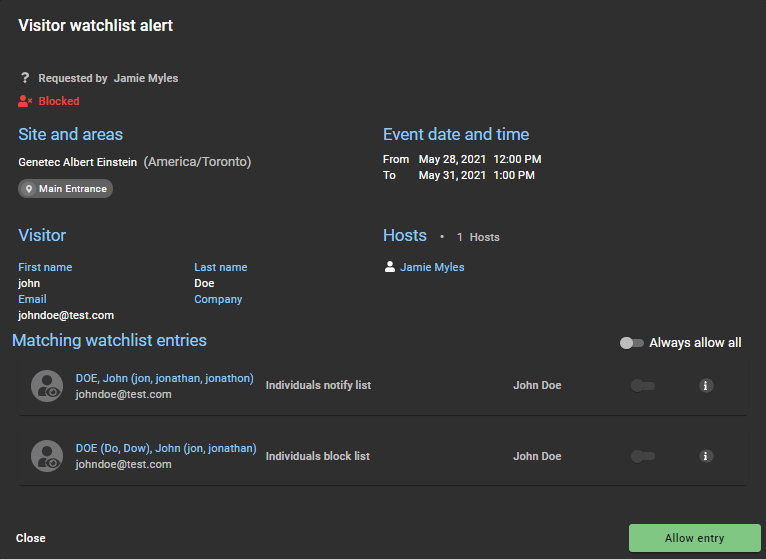Click the red Blocked person icon
The height and width of the screenshot is (559, 766).
26,101
